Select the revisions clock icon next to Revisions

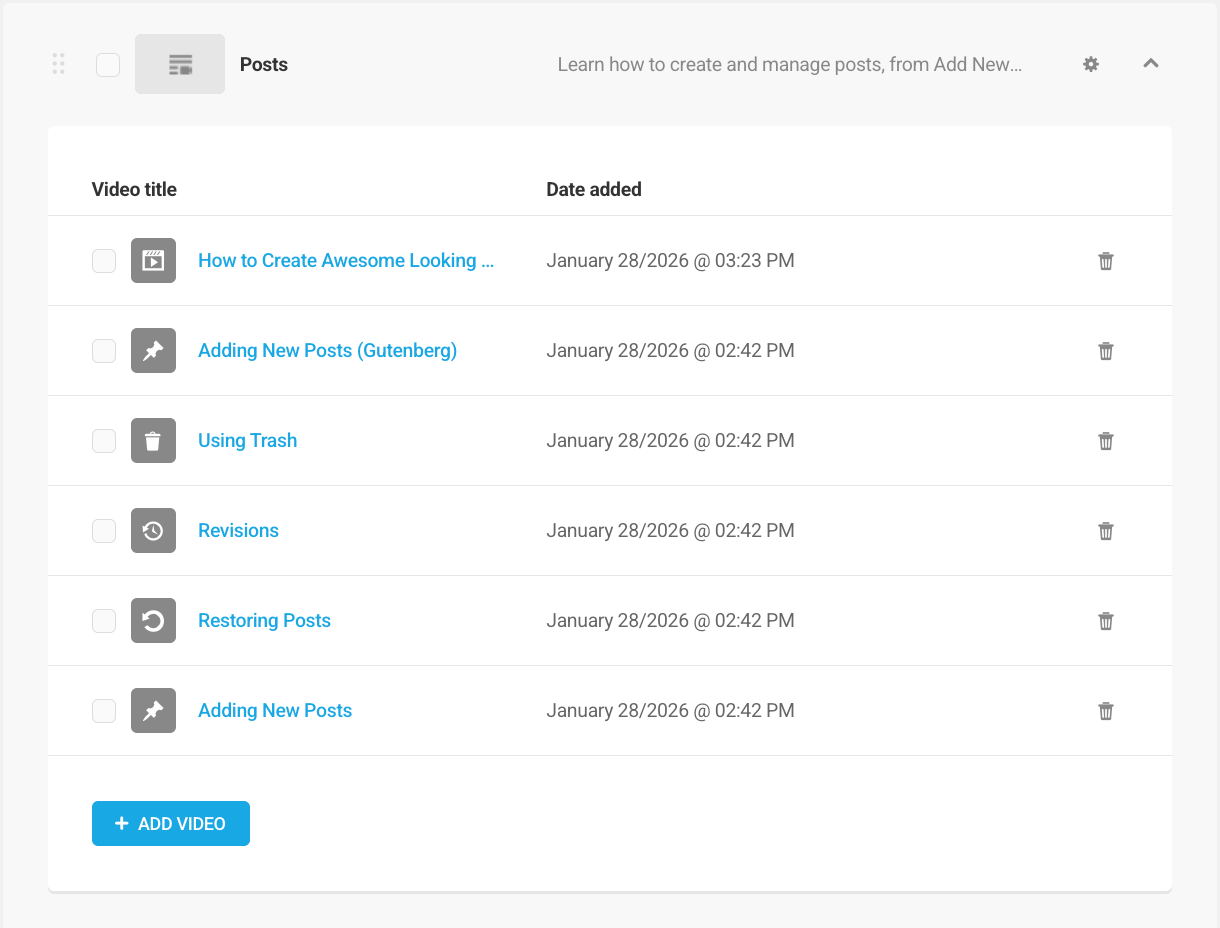point(153,530)
